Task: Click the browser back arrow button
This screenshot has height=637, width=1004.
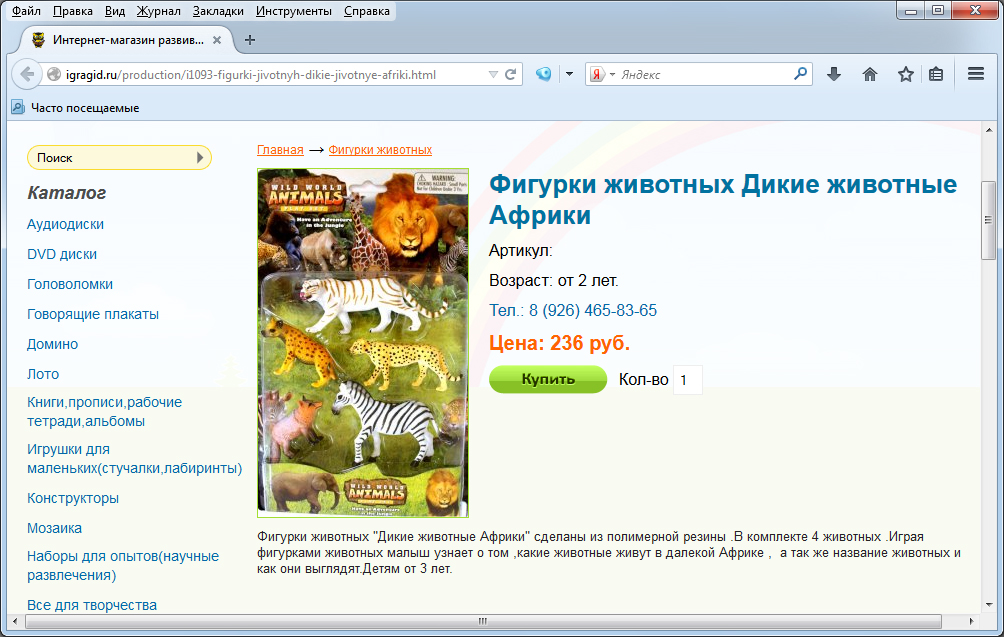Action: click(27, 74)
